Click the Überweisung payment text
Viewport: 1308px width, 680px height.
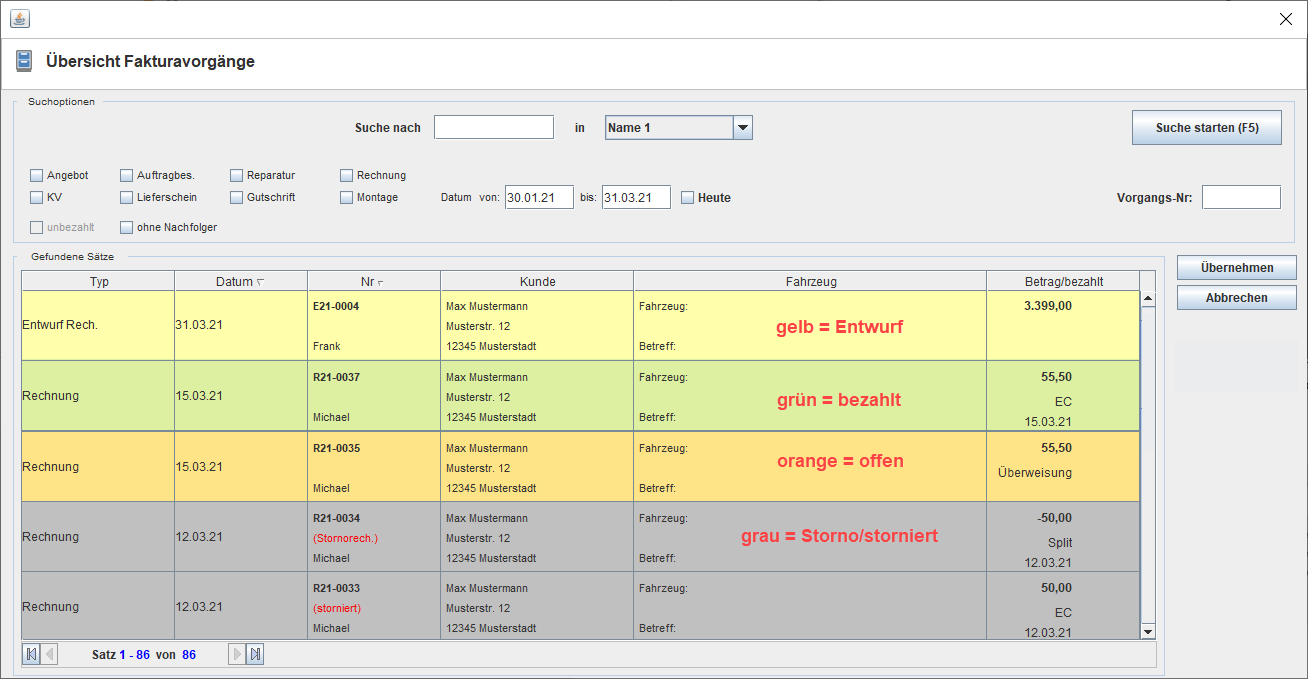point(1035,472)
